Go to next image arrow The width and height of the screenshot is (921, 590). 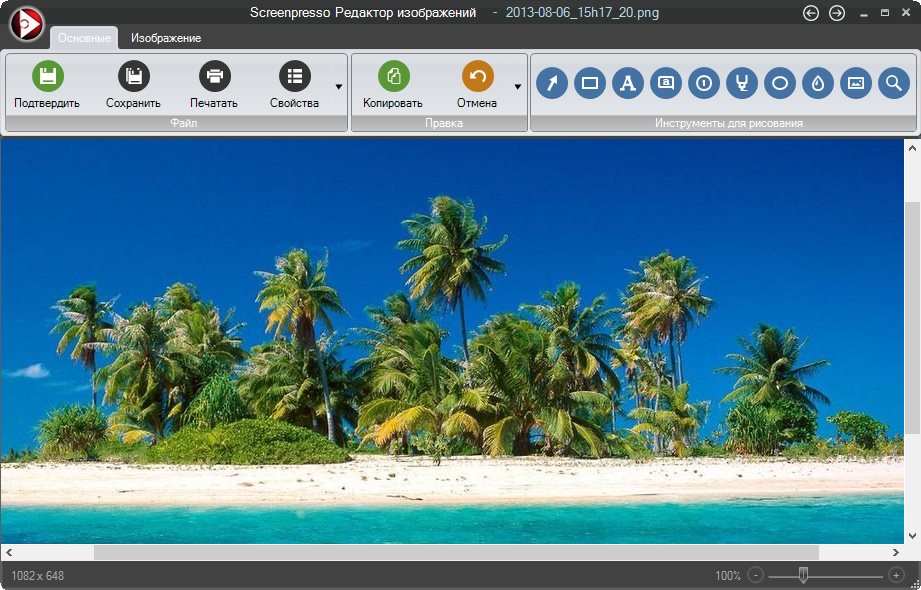[x=836, y=13]
